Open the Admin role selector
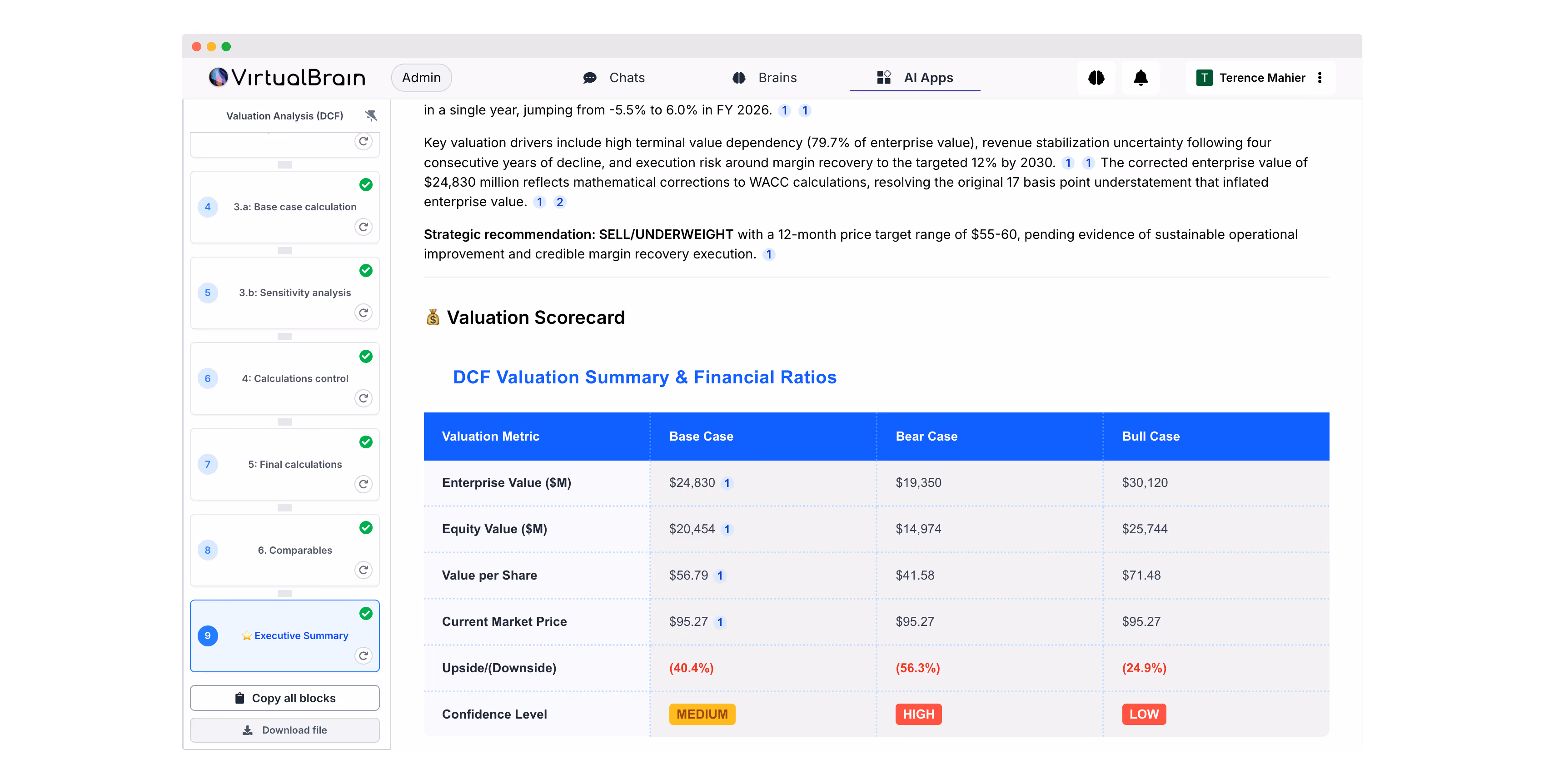This screenshot has width=1544, height=784. coord(421,78)
